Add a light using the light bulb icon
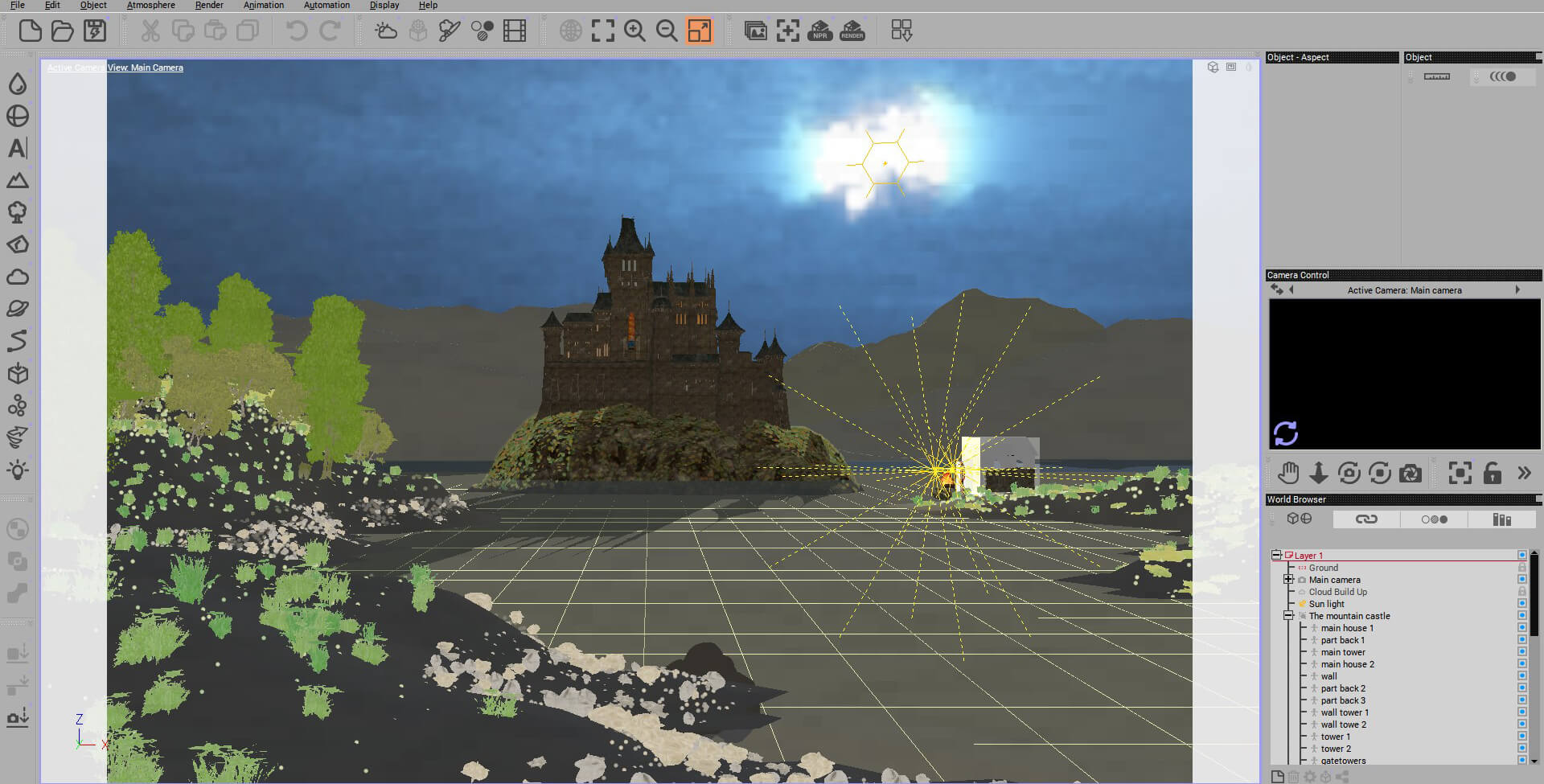1544x784 pixels. click(18, 470)
